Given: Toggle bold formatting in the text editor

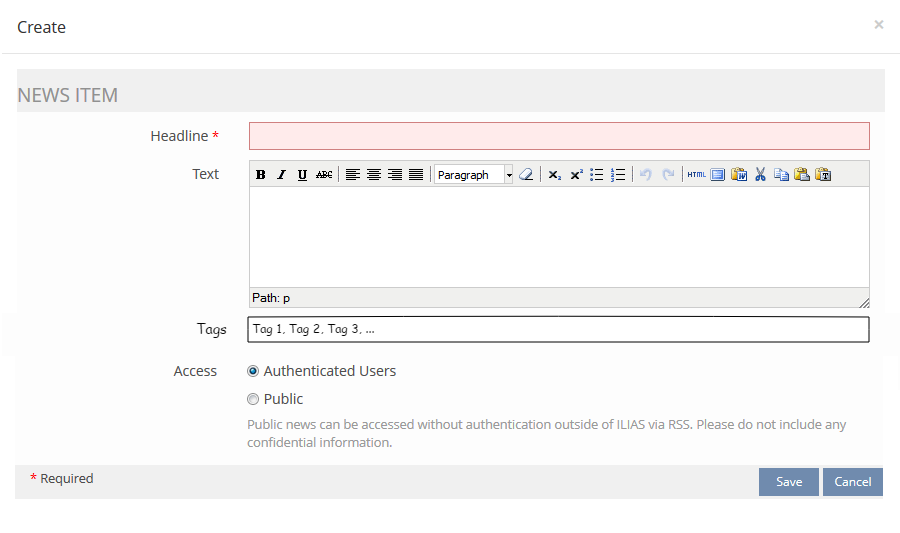Looking at the screenshot, I should (261, 175).
